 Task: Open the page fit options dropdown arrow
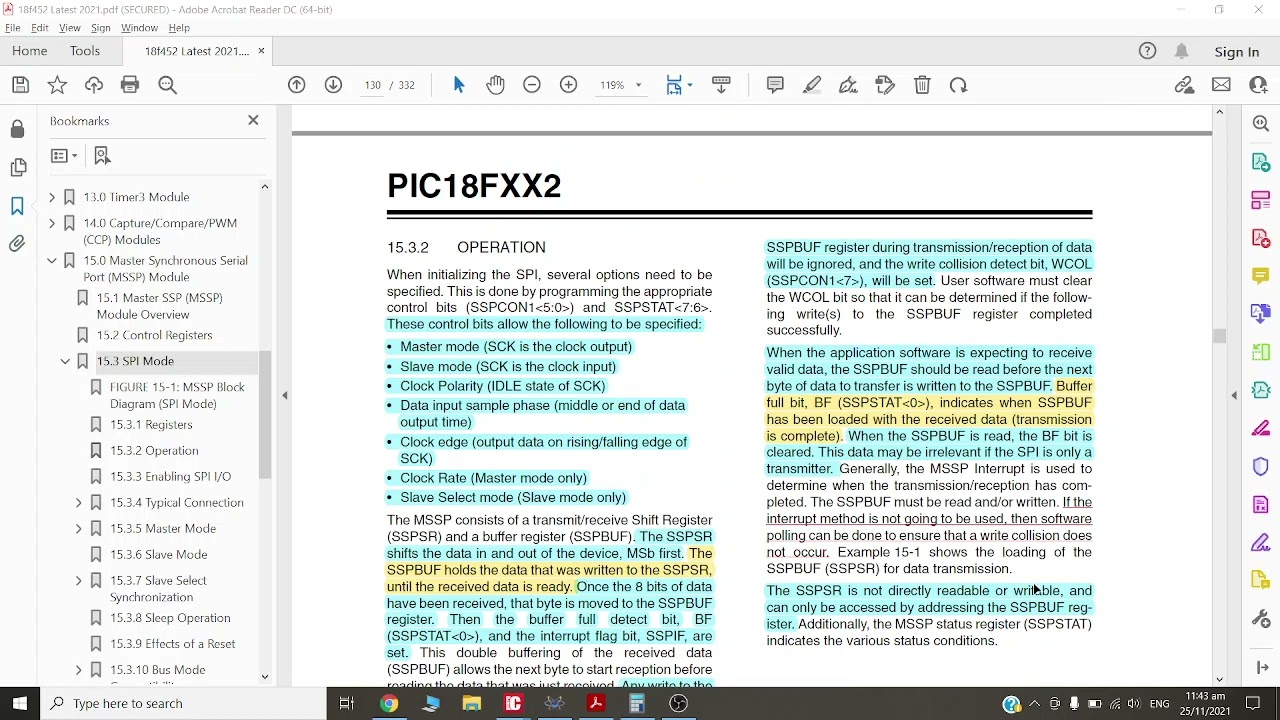tap(690, 85)
